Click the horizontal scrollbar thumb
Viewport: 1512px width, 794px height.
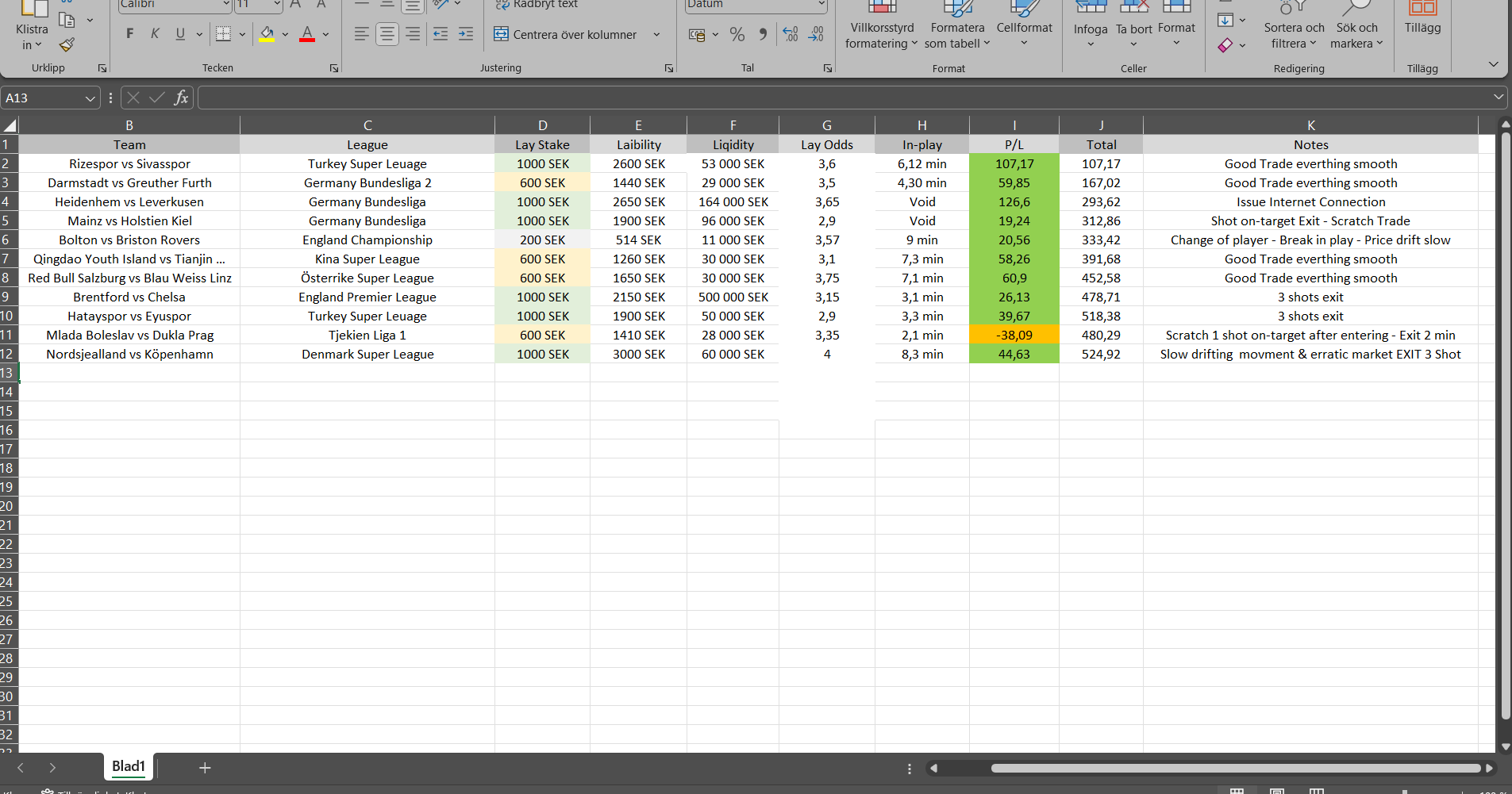point(1236,768)
